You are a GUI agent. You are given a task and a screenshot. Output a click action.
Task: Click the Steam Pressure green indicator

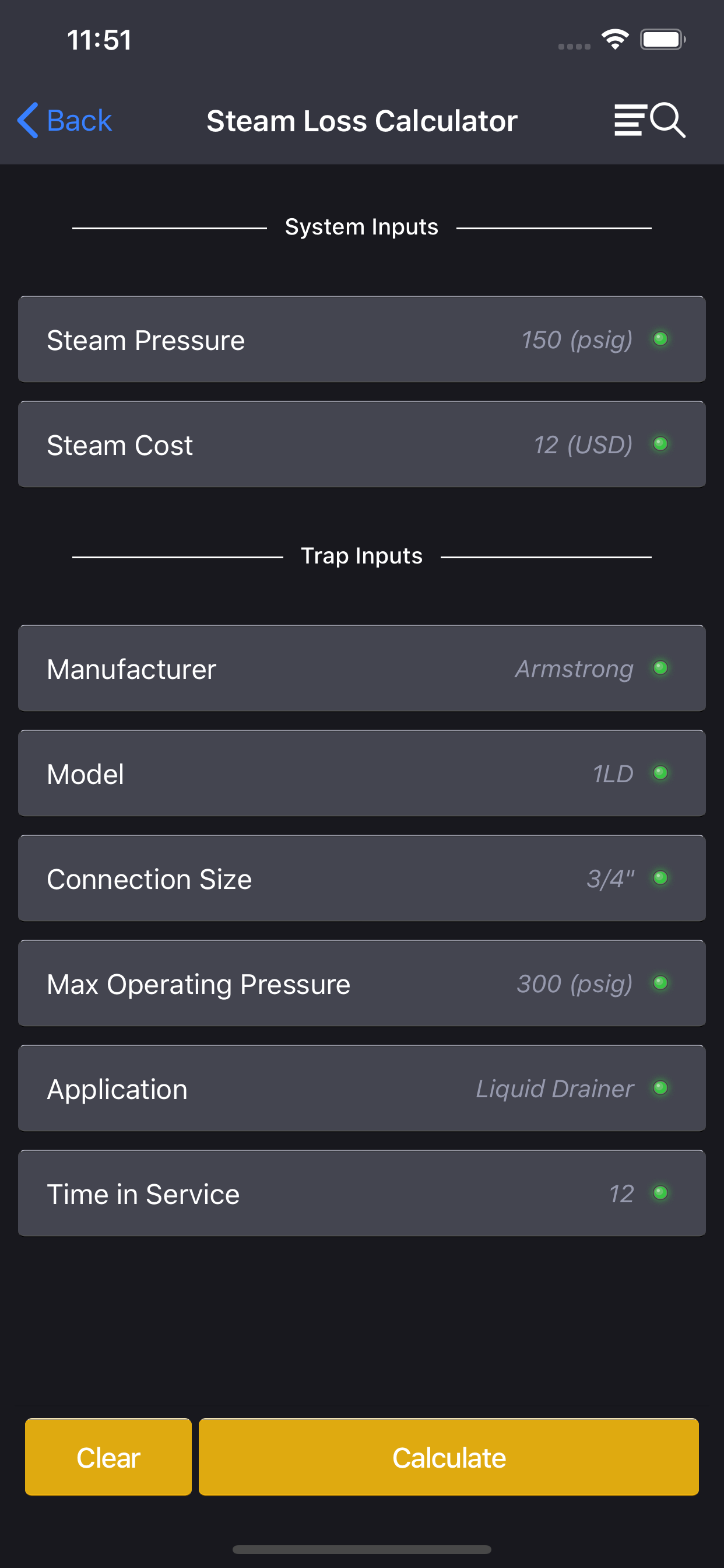(x=660, y=339)
